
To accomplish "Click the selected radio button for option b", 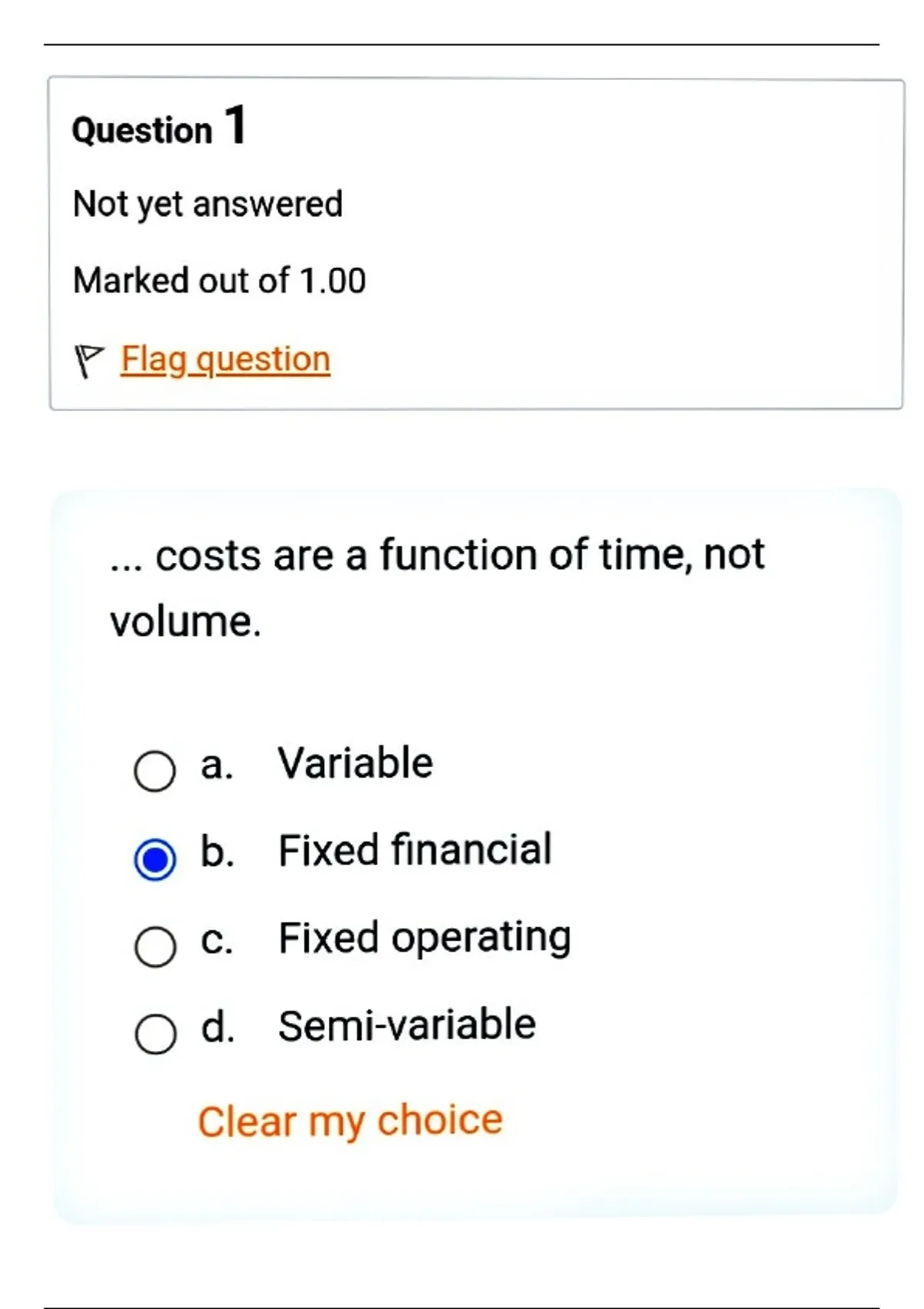I will pos(155,859).
